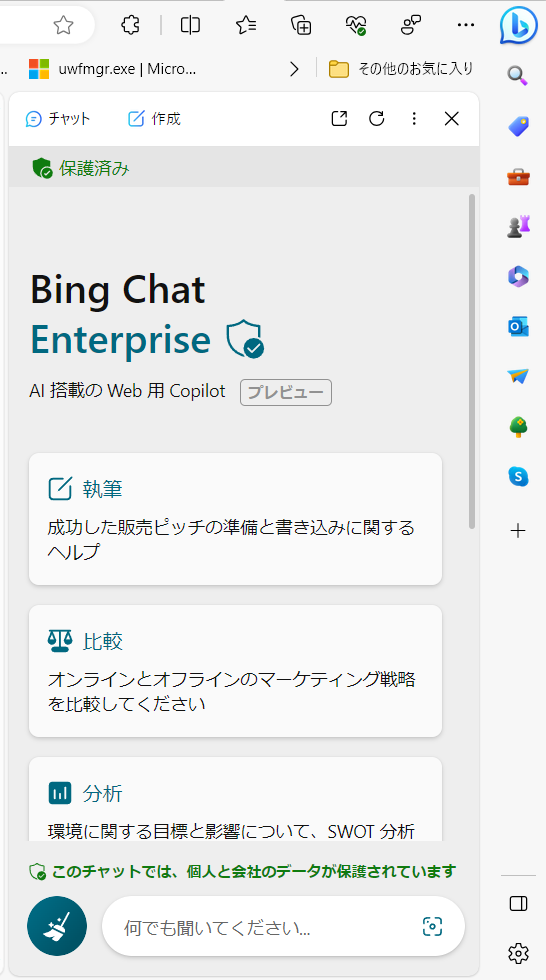Open the Skype sidebar icon
The image size is (546, 980).
[x=518, y=477]
